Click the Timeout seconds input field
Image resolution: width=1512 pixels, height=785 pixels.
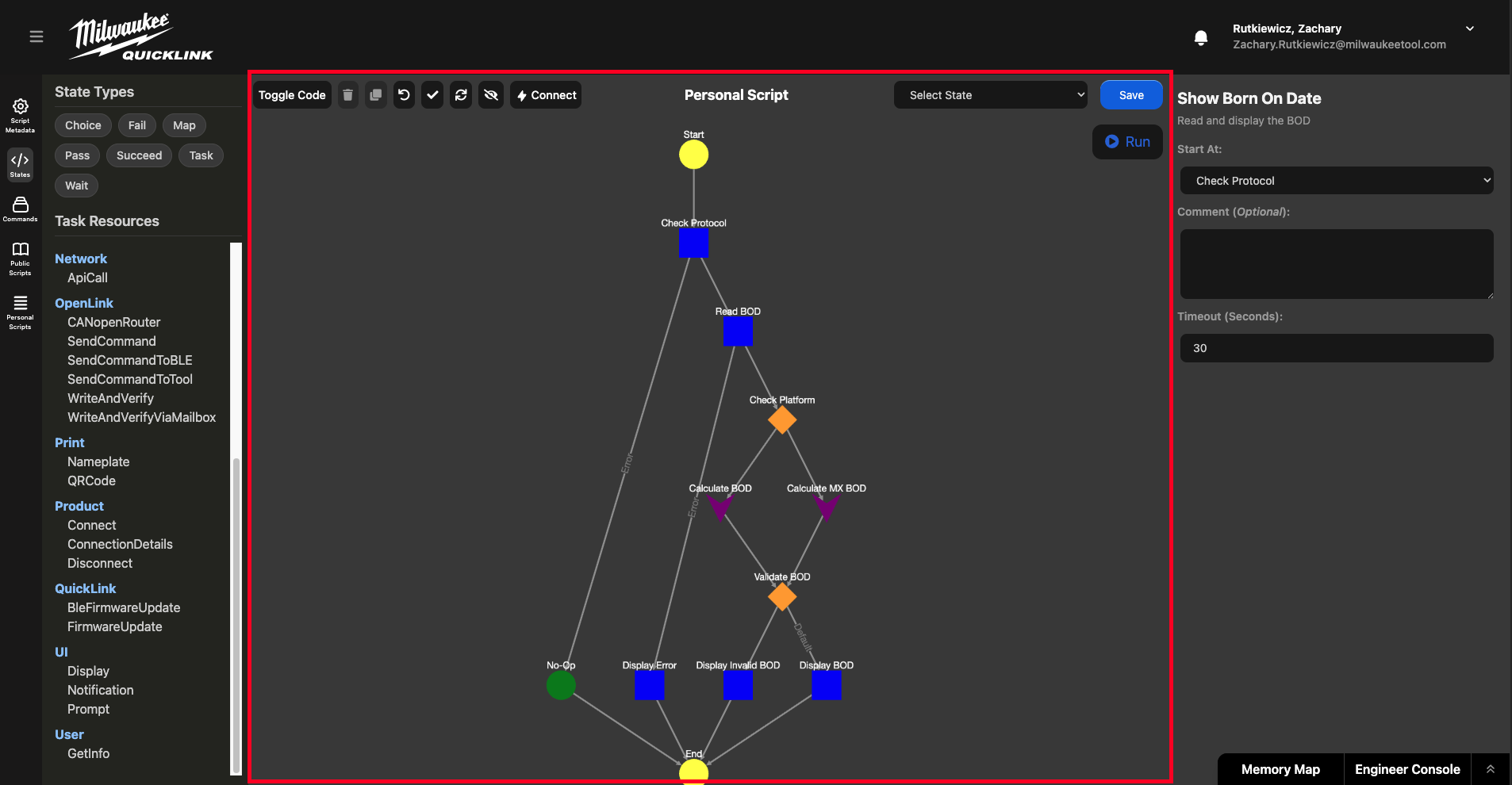pyautogui.click(x=1337, y=348)
